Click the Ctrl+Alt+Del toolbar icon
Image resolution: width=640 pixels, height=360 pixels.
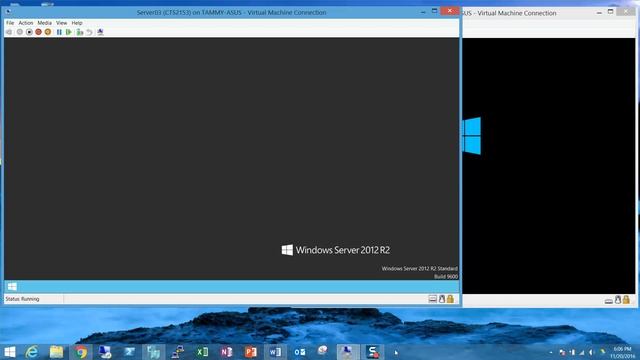9,32
